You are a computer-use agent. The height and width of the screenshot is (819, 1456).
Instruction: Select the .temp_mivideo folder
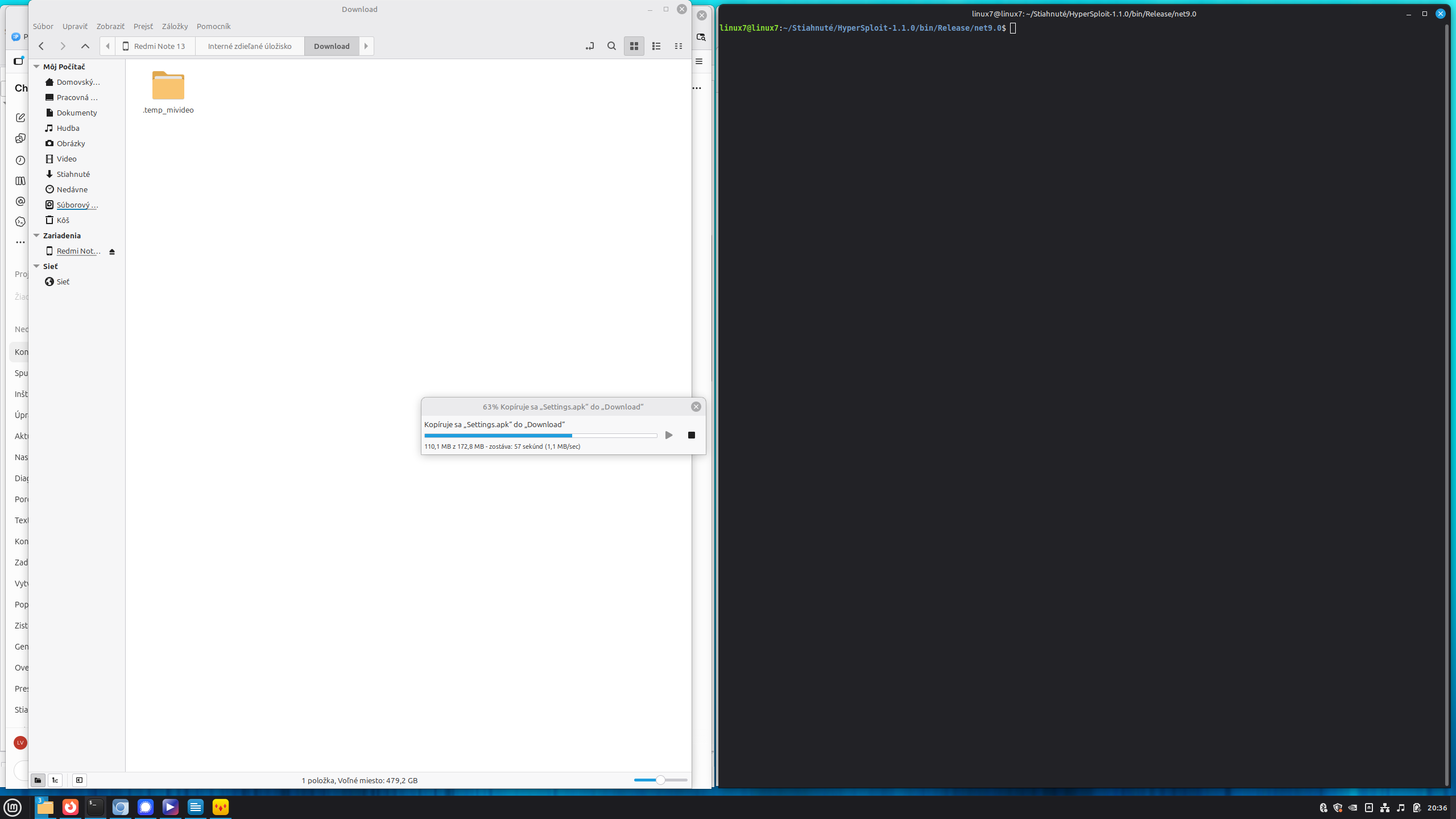pos(168,93)
